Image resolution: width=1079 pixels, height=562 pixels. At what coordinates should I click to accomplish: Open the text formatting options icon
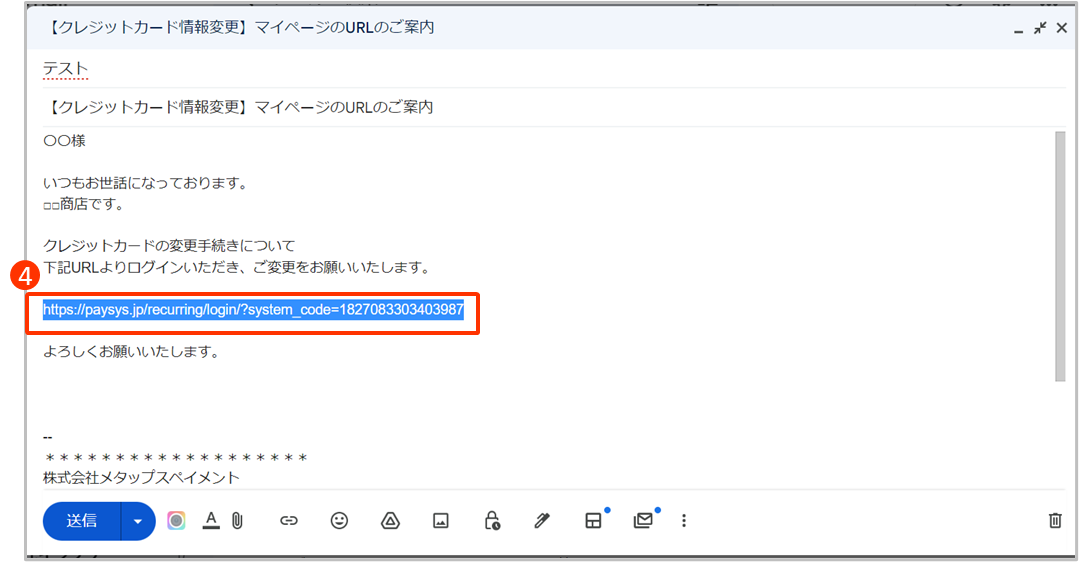click(211, 521)
